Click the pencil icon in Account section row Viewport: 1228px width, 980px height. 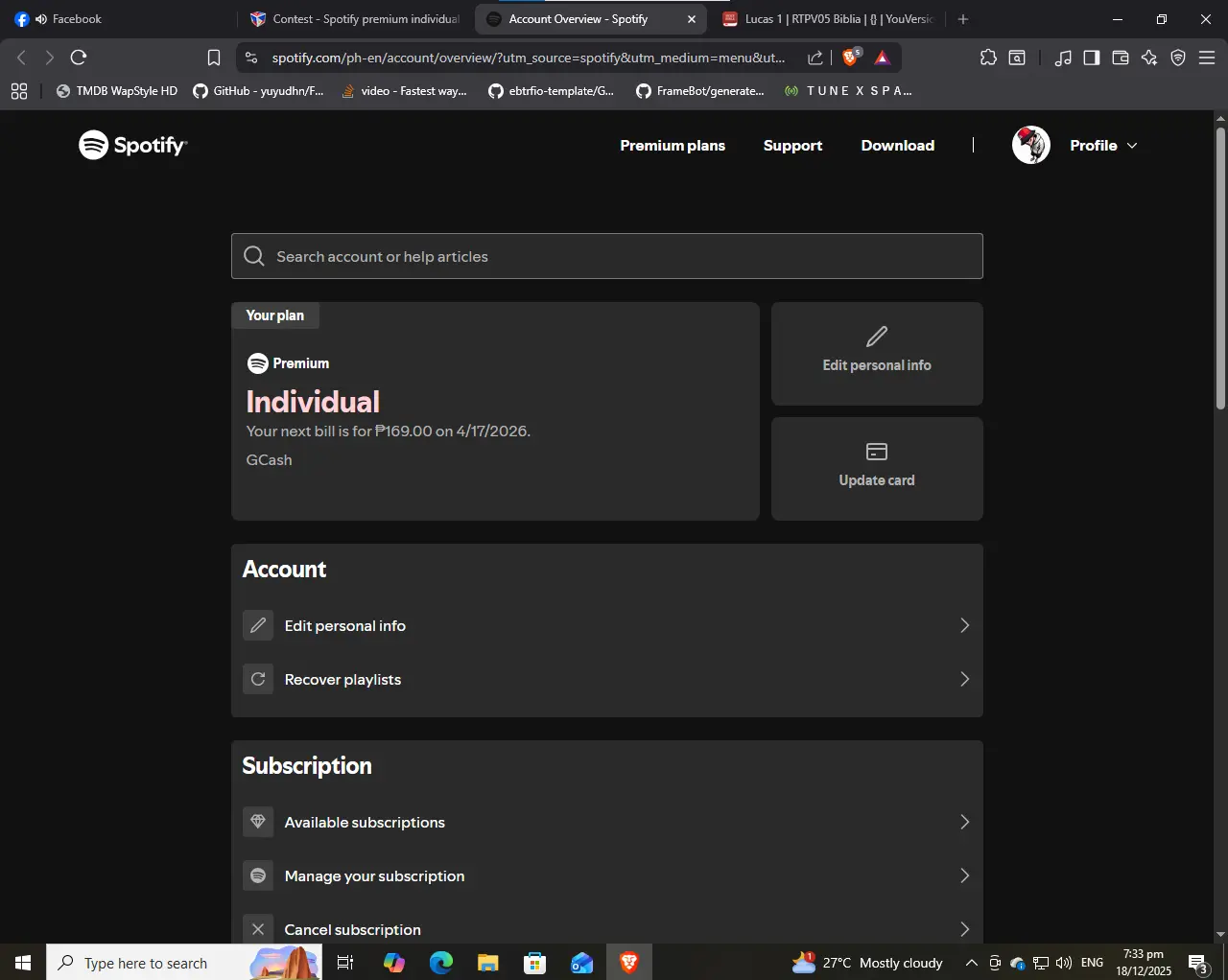point(258,625)
